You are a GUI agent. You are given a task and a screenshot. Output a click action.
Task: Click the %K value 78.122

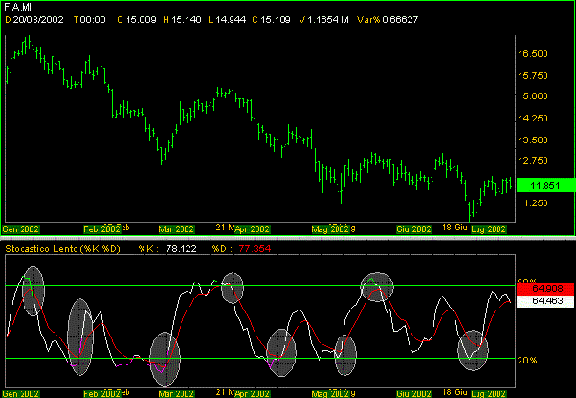(x=181, y=249)
